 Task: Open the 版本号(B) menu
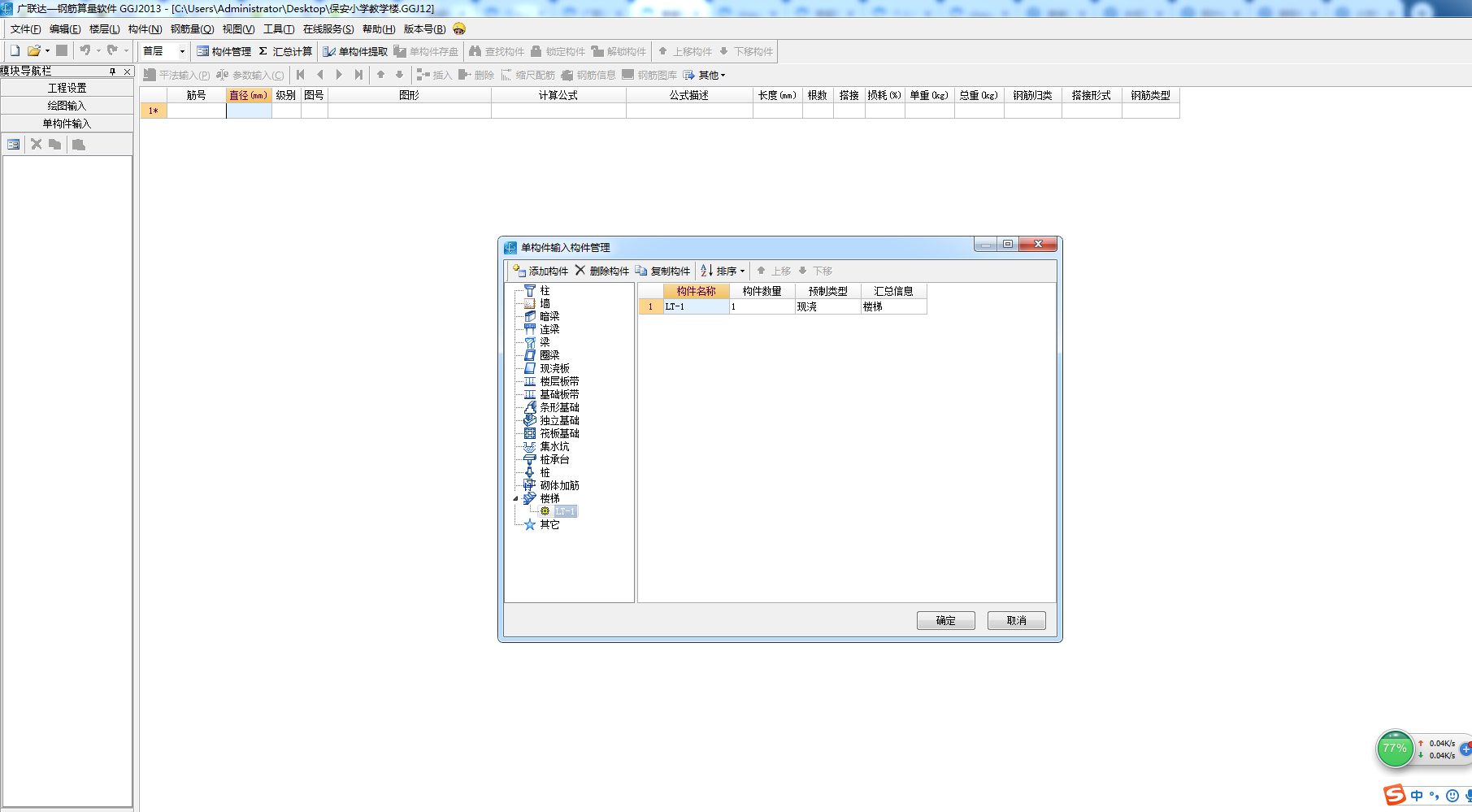coord(425,29)
